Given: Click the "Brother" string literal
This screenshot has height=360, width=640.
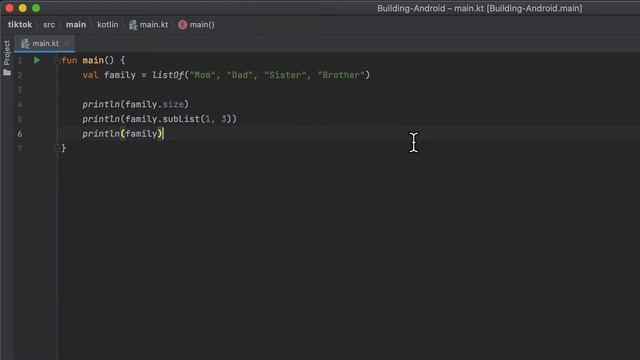Looking at the screenshot, I should (x=341, y=75).
